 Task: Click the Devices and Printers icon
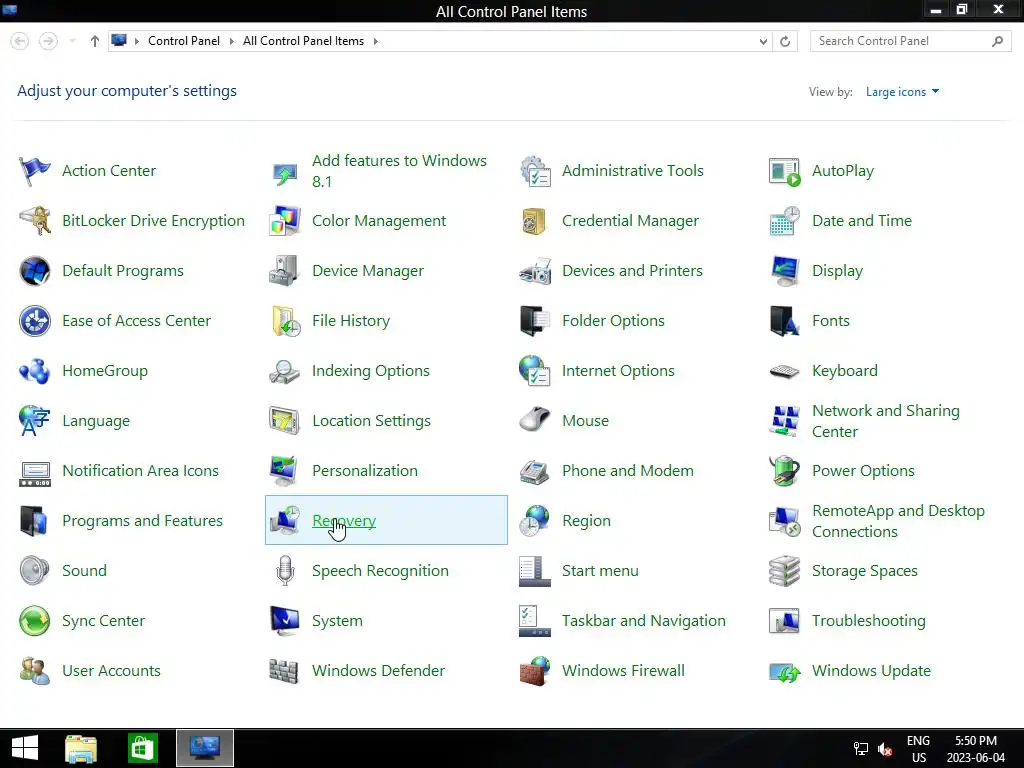coord(535,271)
